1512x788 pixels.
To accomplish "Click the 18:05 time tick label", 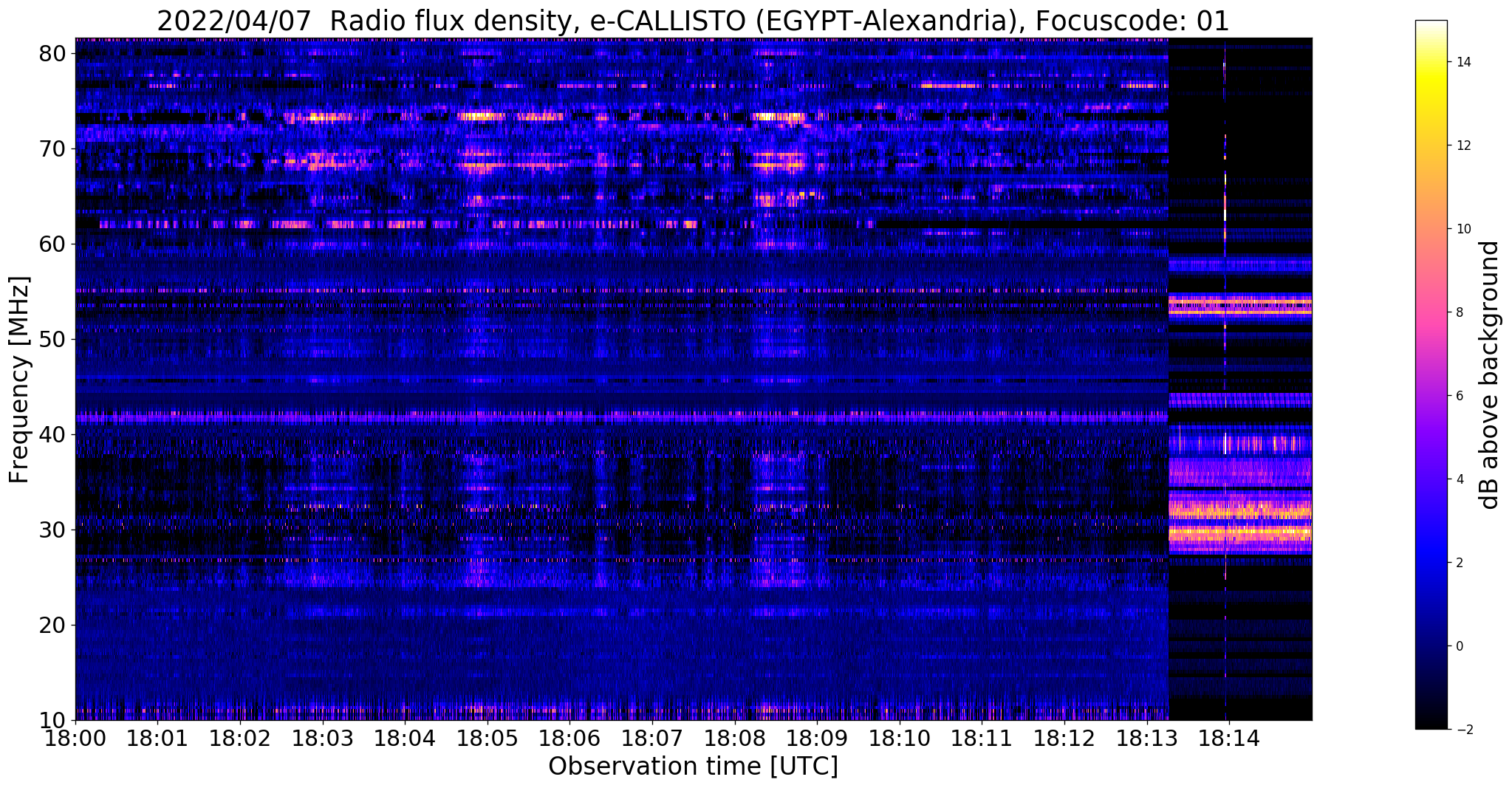I will tap(487, 738).
